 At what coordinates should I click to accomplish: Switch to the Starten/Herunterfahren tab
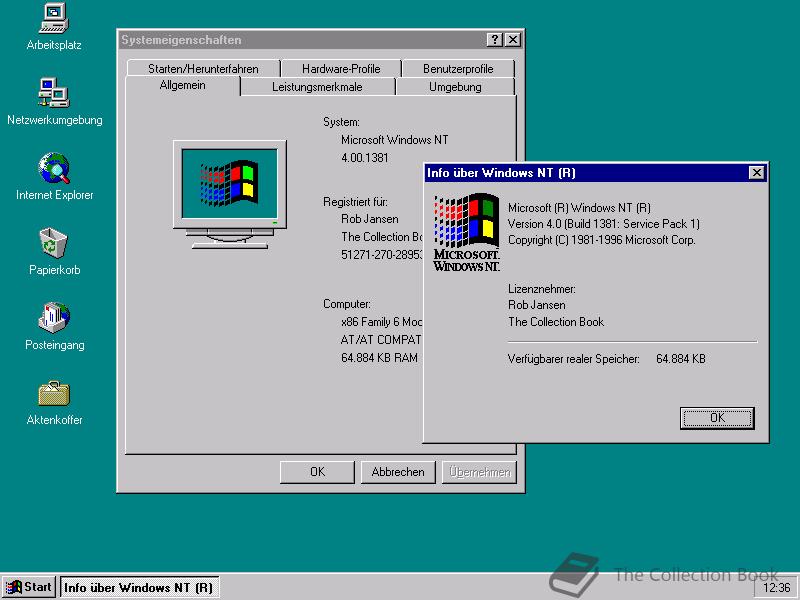203,68
